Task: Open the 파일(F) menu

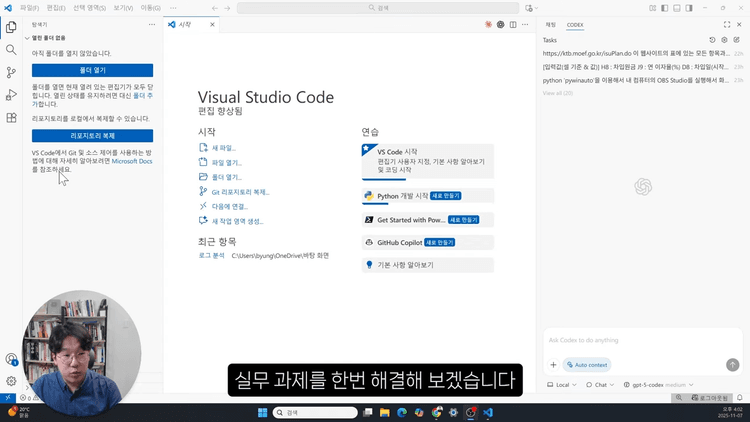Action: 29,8
